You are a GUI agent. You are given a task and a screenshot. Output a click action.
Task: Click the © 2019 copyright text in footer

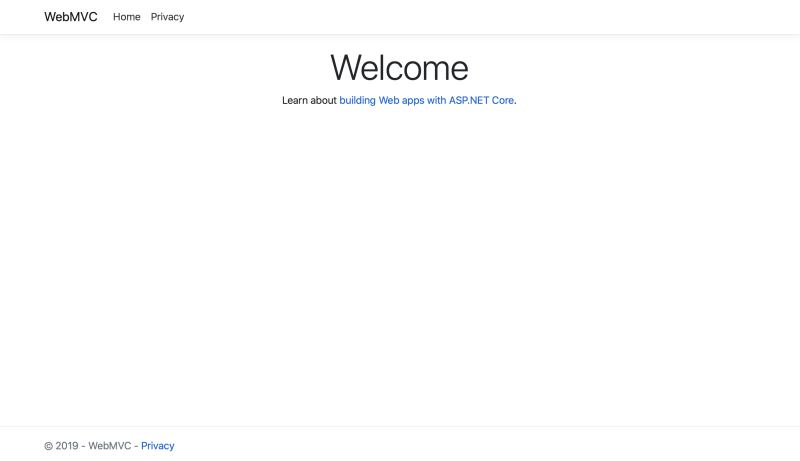(x=61, y=446)
